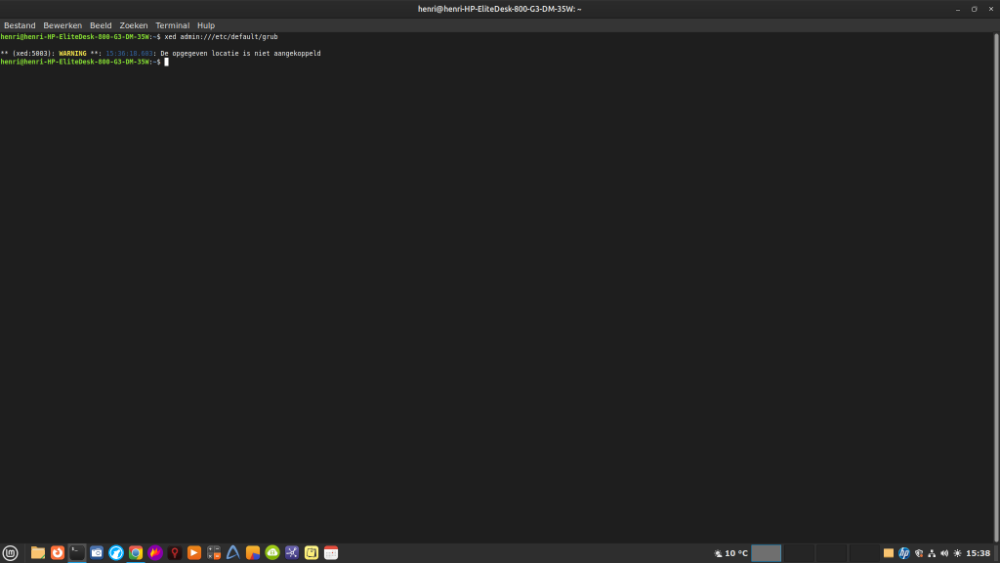Open the Bestand menu
Image resolution: width=1000 pixels, height=563 pixels.
(x=19, y=25)
